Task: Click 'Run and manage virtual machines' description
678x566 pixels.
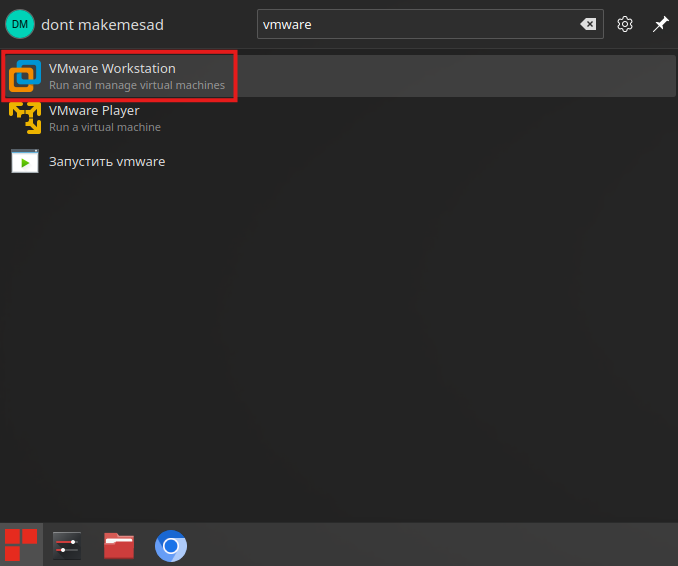Action: click(137, 86)
